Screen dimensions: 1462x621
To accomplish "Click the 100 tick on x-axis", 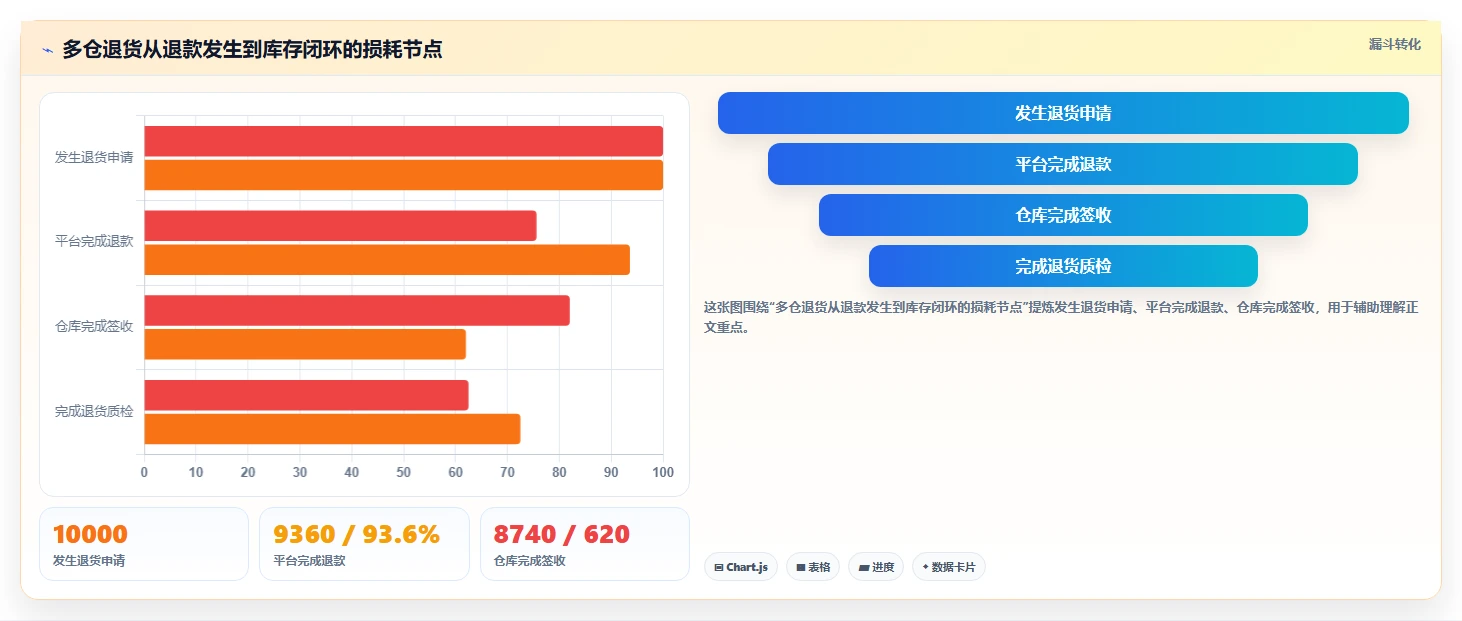I will pos(662,472).
